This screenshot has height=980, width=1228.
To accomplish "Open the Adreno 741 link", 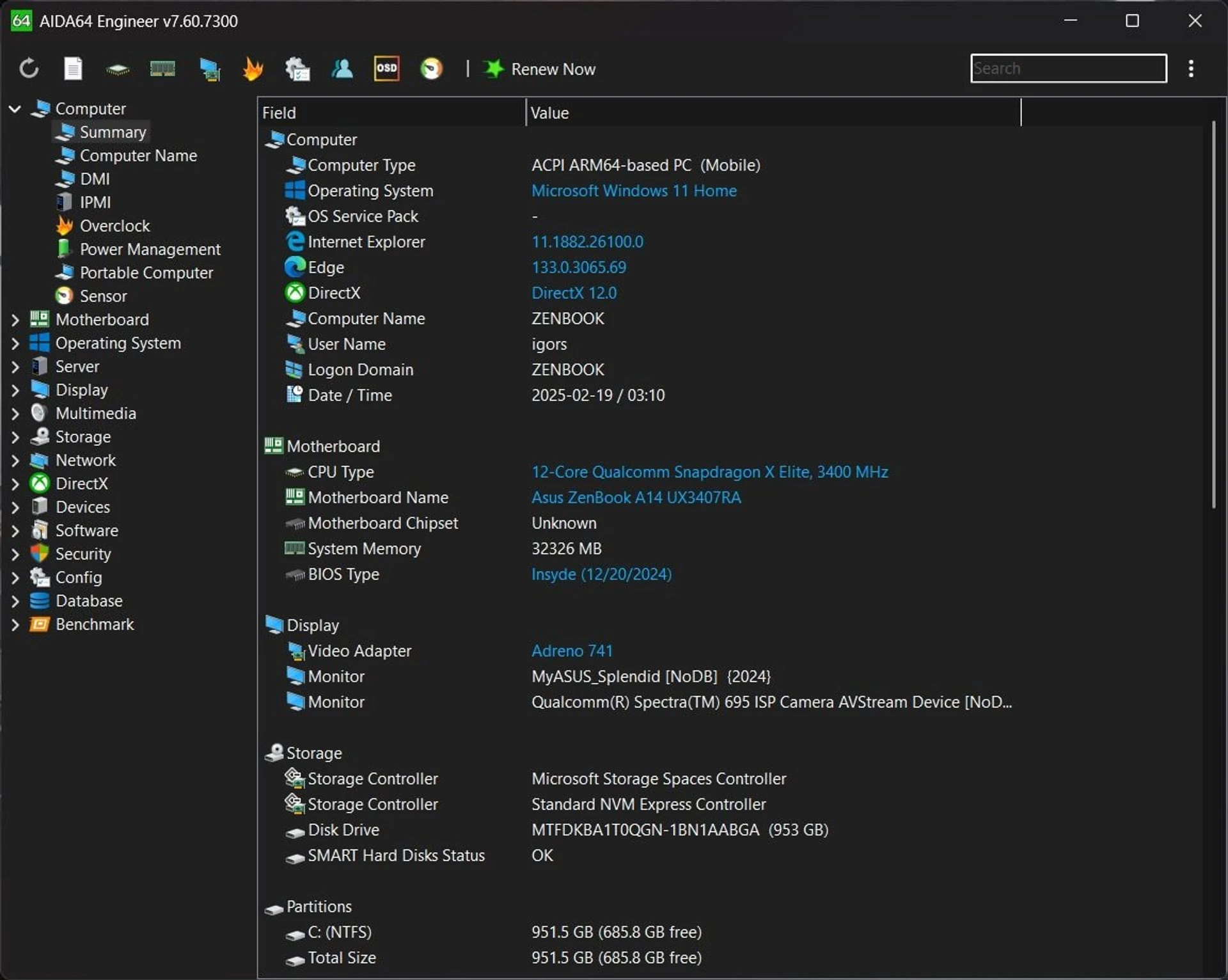I will pyautogui.click(x=572, y=651).
